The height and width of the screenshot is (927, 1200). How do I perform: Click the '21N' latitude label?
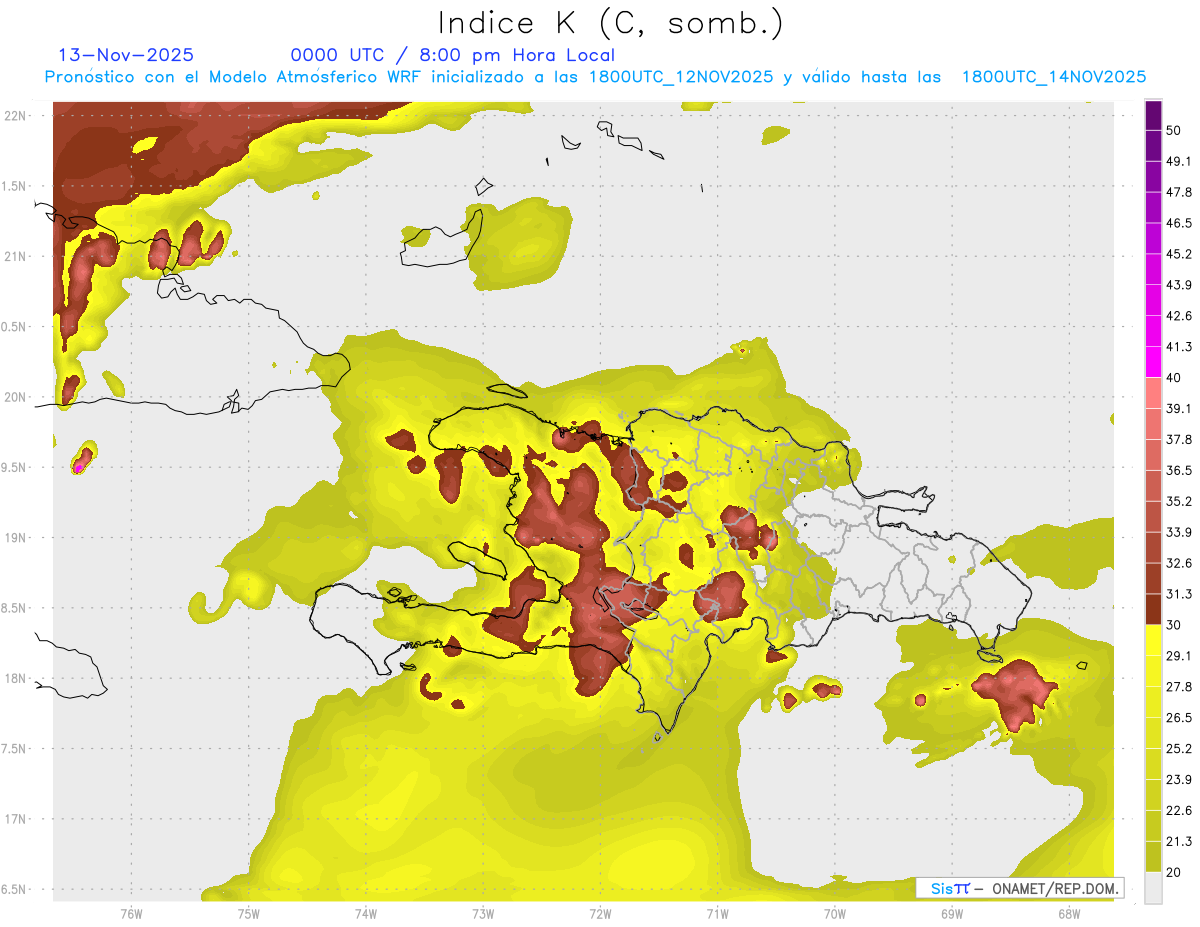16,256
